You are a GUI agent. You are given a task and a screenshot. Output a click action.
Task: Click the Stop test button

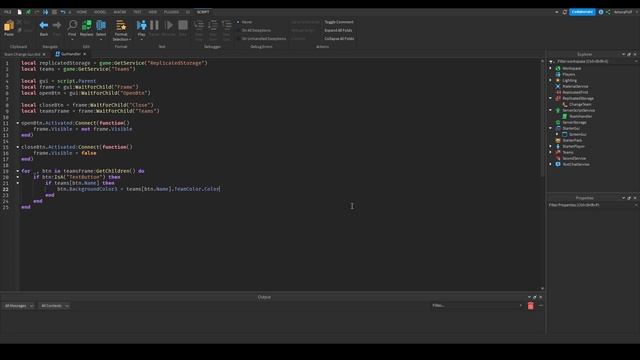click(x=183, y=25)
